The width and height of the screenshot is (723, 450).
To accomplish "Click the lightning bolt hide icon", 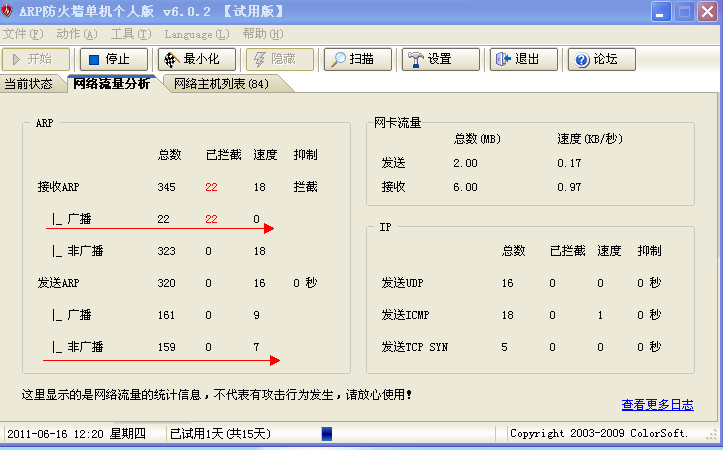I will coord(260,60).
